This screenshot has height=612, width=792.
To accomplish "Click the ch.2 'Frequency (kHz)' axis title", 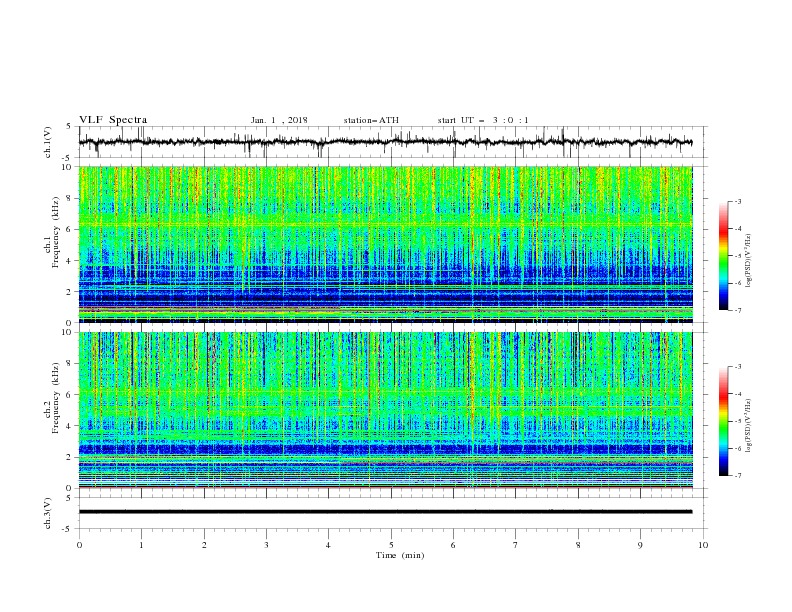I will [x=56, y=398].
